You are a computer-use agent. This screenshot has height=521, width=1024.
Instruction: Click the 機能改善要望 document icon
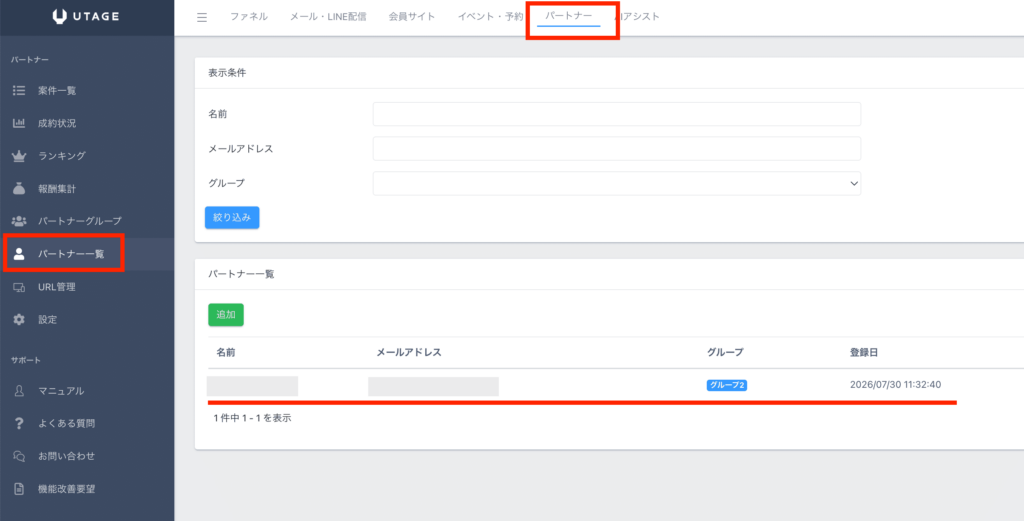tap(19, 488)
